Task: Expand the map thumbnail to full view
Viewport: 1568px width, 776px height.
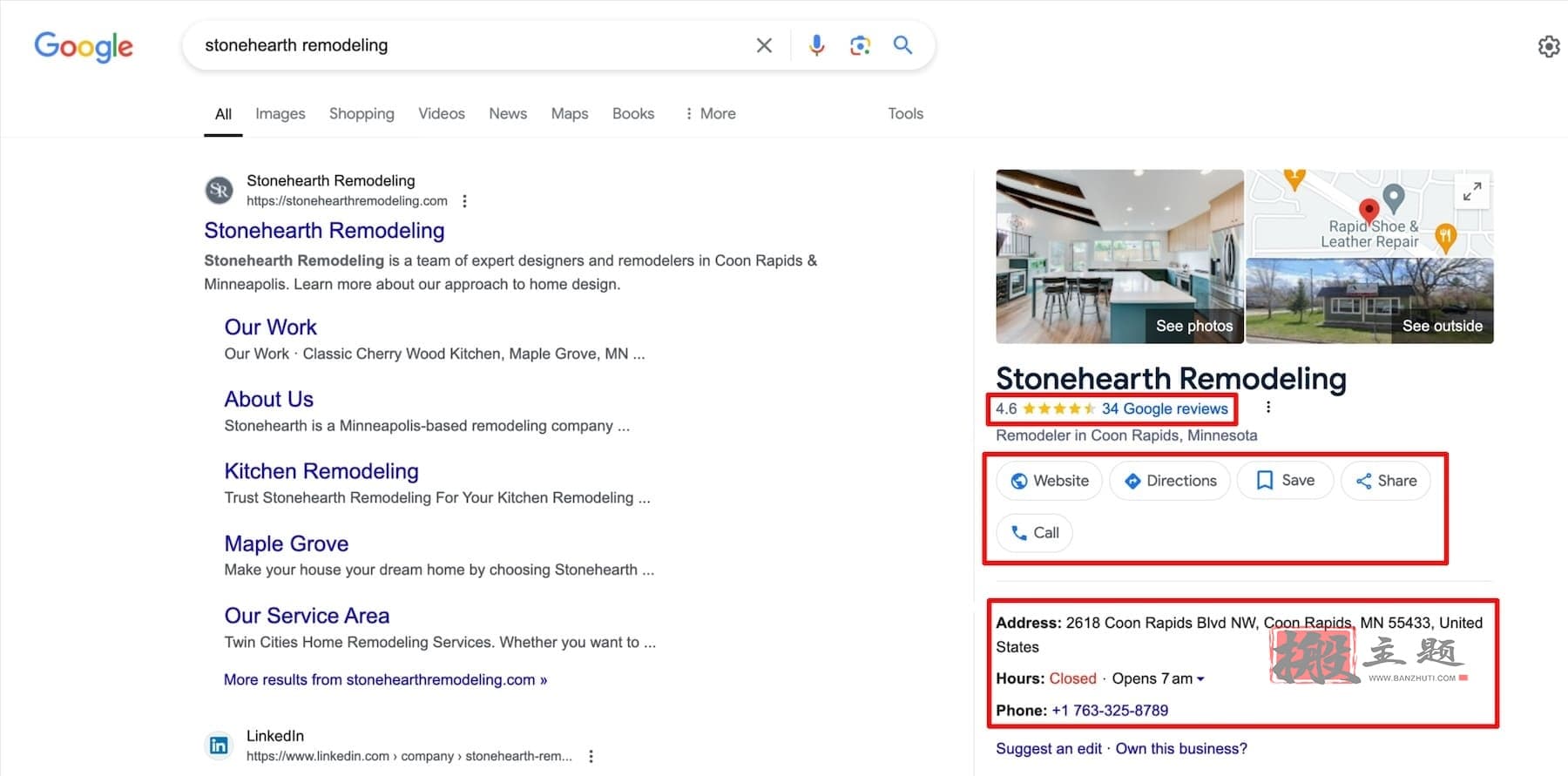Action: point(1472,192)
